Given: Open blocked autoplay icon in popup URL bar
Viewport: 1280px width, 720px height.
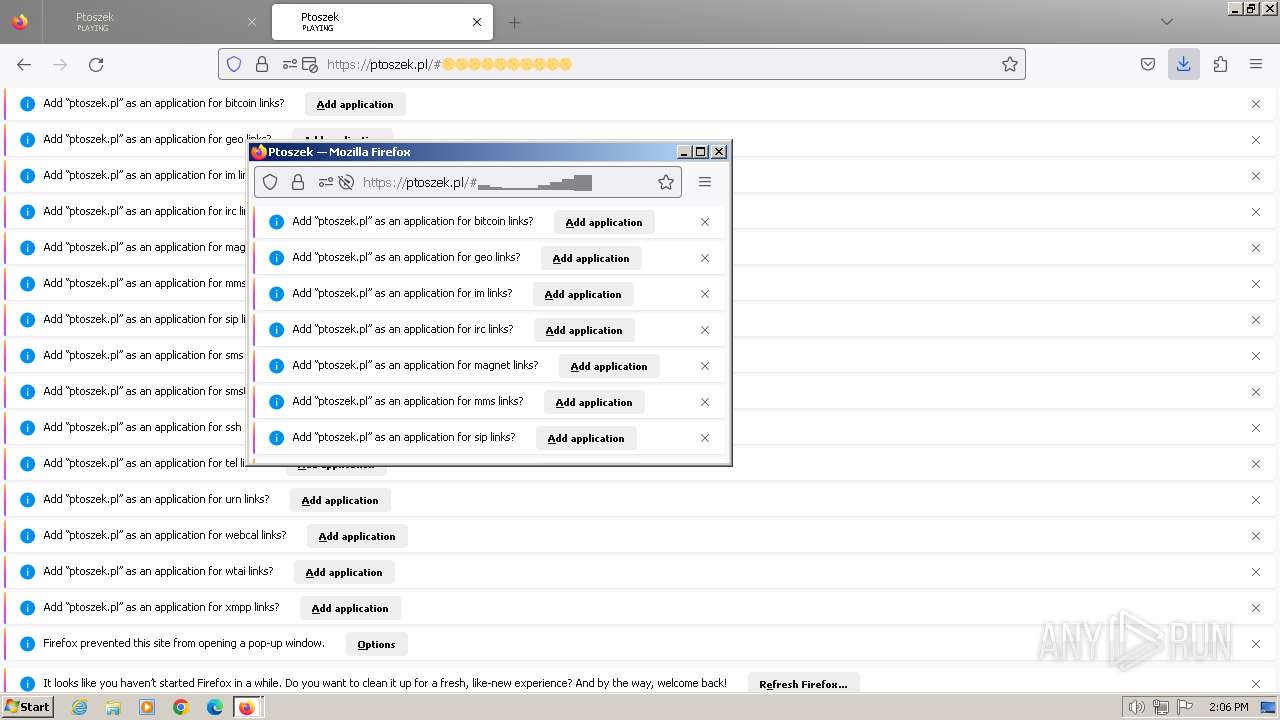Looking at the screenshot, I should [x=346, y=182].
